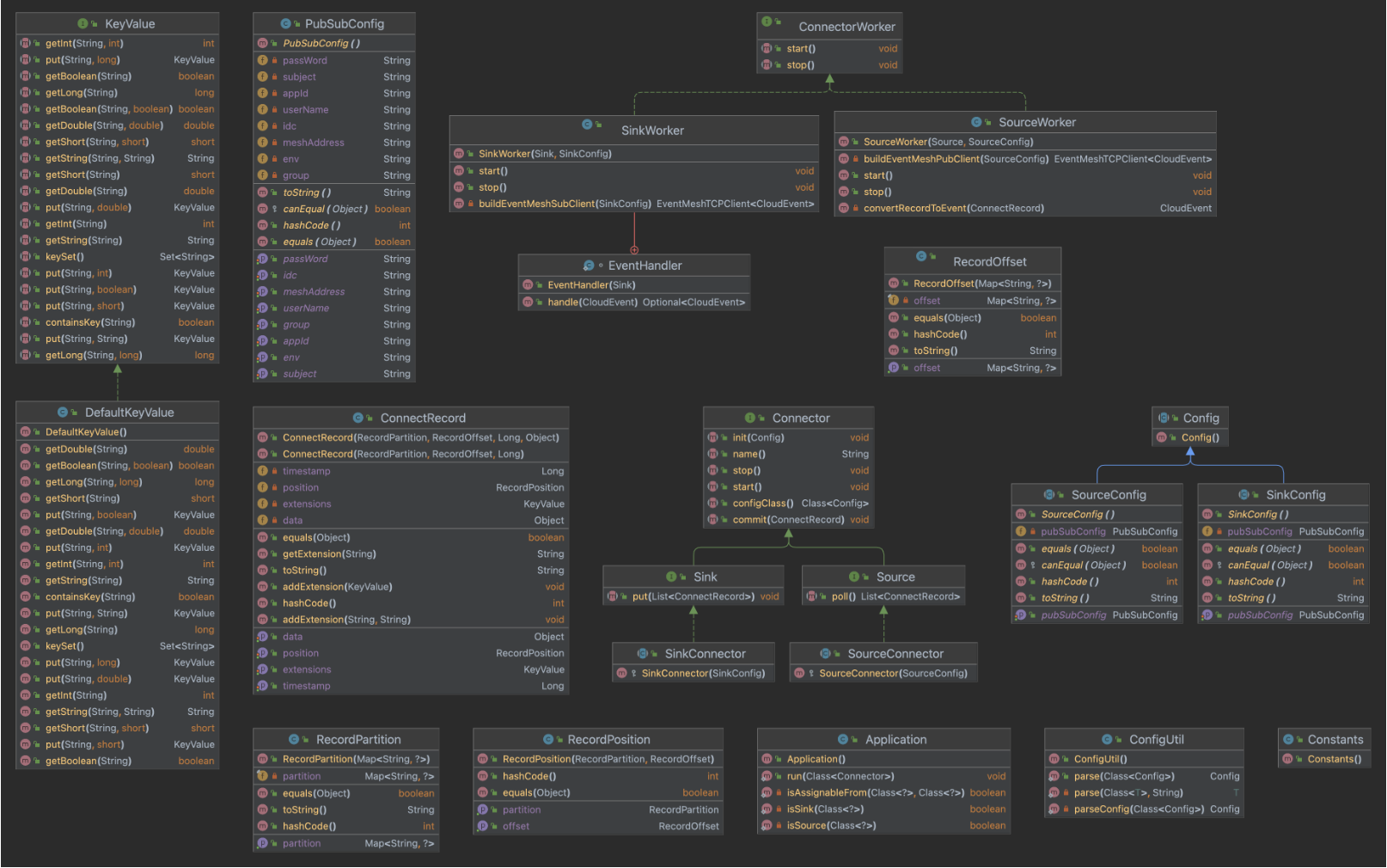
Task: Select convertRecordToEvent method in SourceWorker
Action: pyautogui.click(x=953, y=208)
